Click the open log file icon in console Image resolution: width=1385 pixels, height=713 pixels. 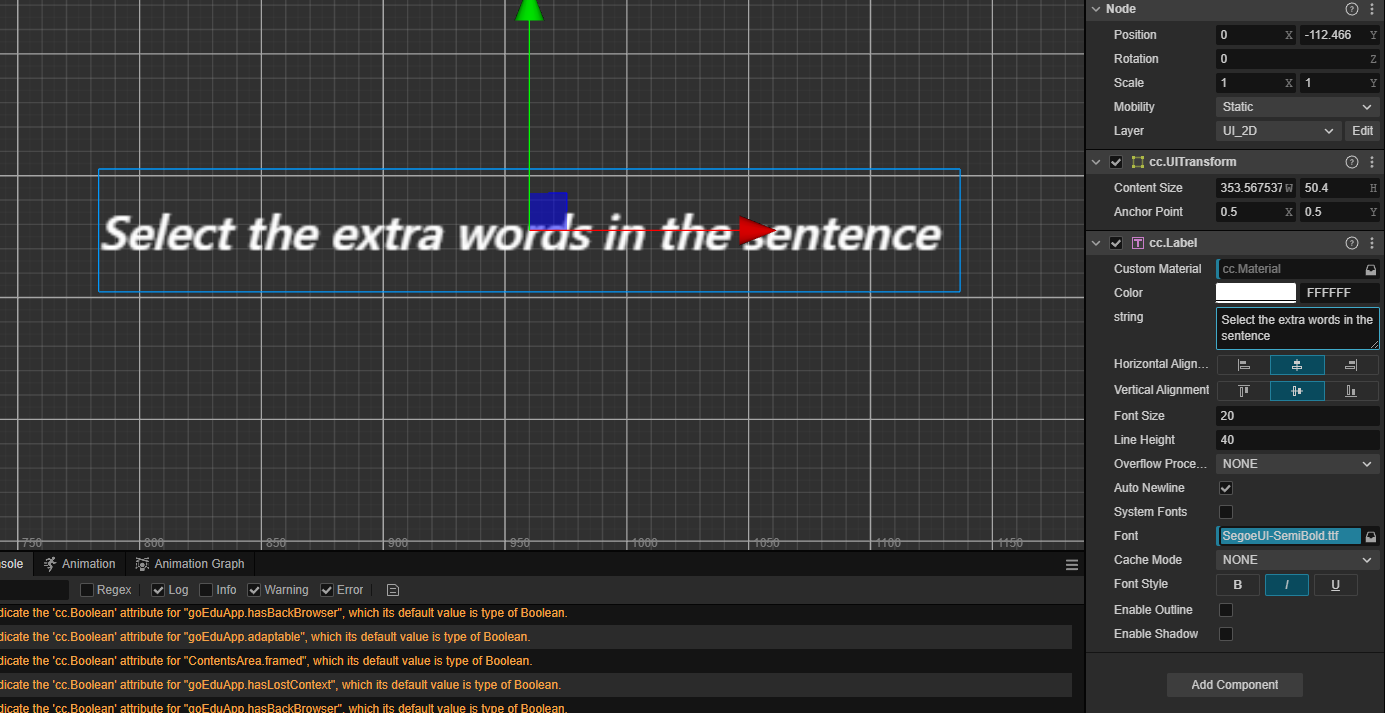point(393,590)
